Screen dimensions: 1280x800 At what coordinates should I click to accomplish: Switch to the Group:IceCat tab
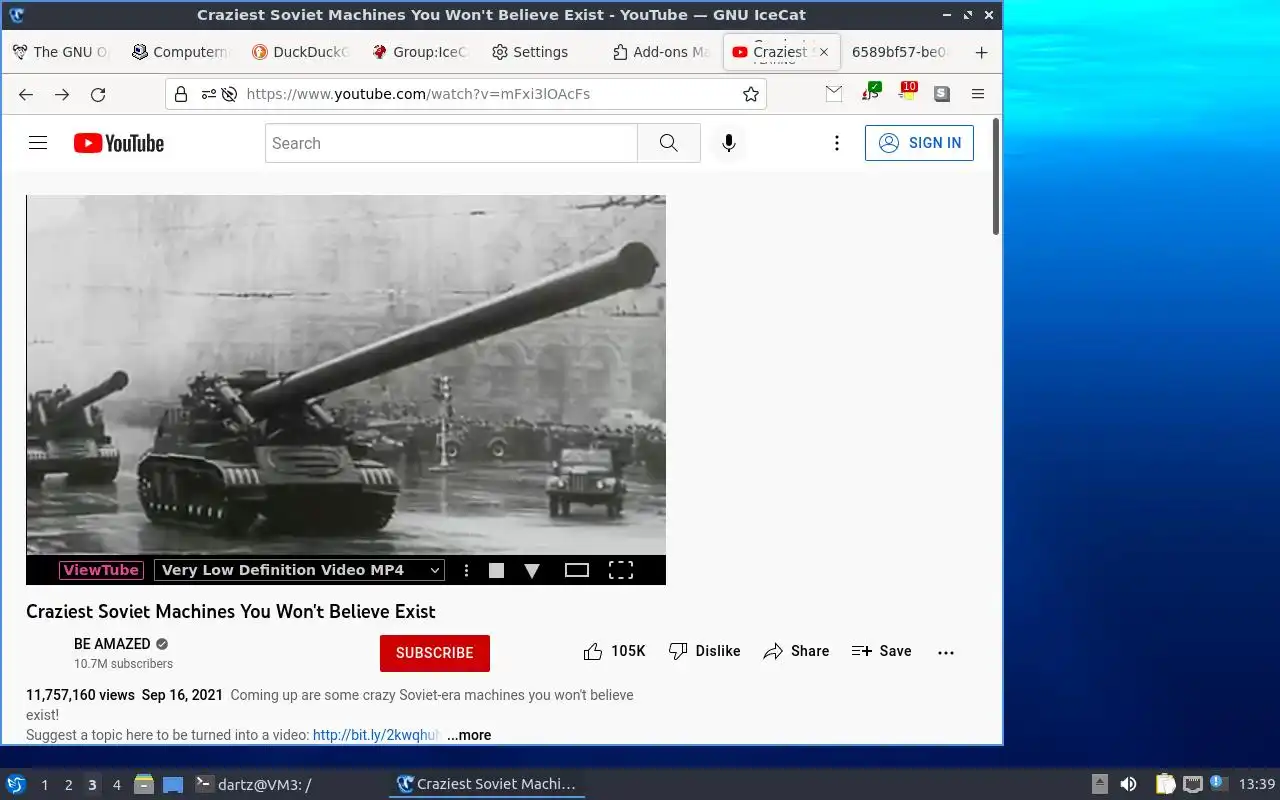tap(420, 52)
